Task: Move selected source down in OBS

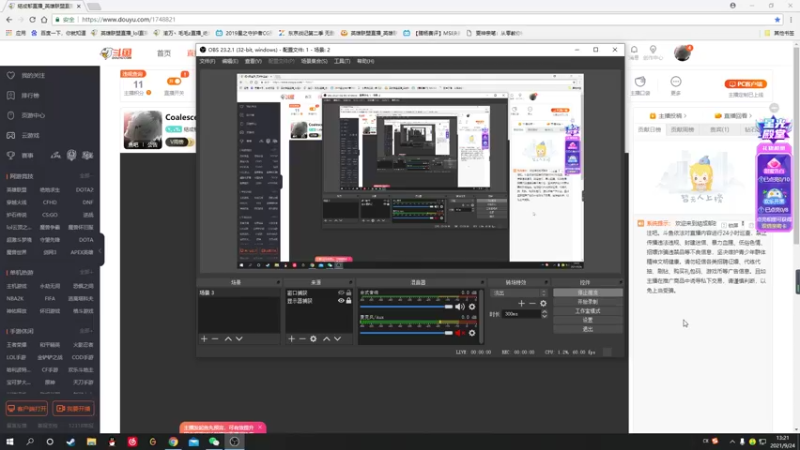Action: 337,339
